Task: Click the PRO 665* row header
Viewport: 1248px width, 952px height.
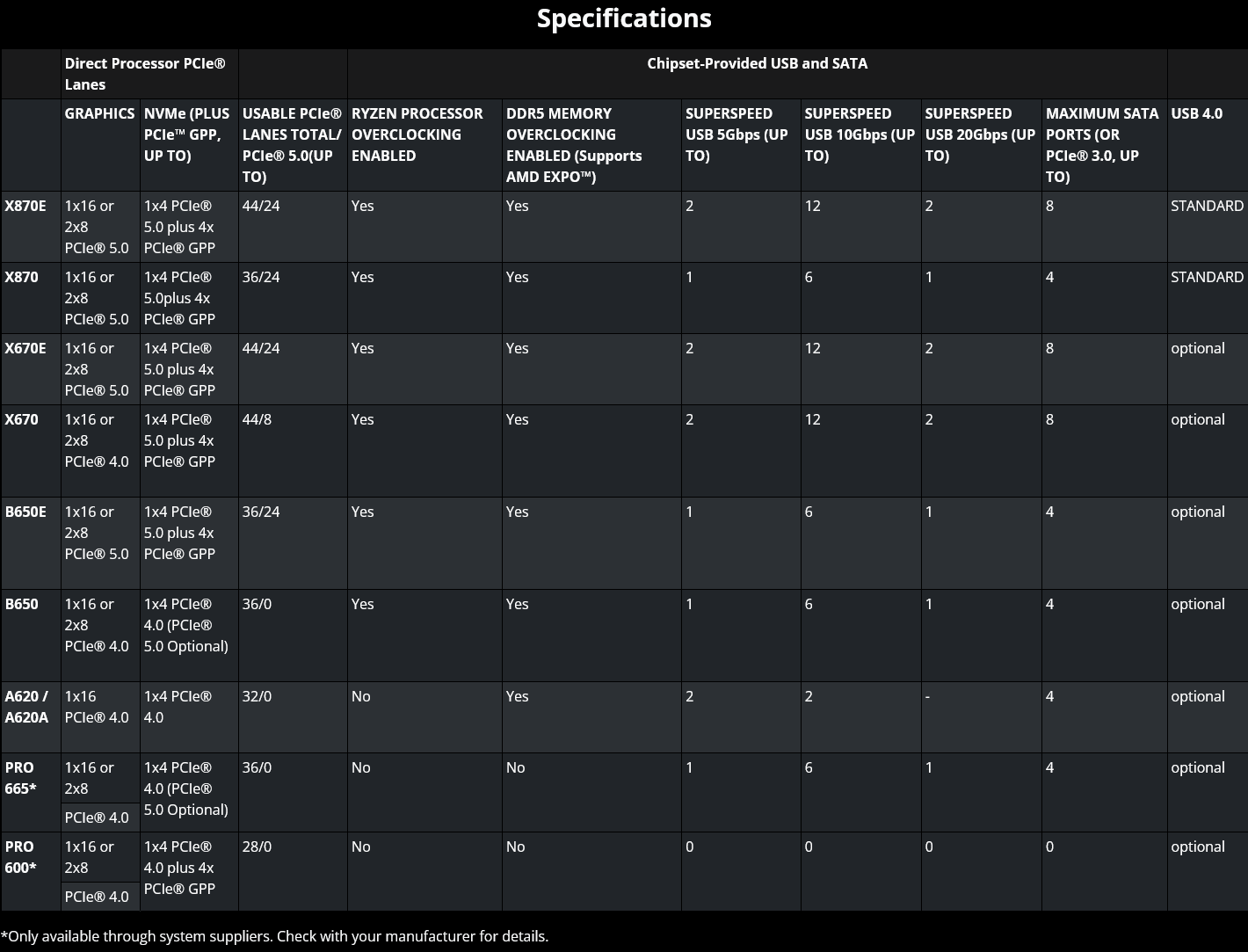Action: tap(21, 778)
